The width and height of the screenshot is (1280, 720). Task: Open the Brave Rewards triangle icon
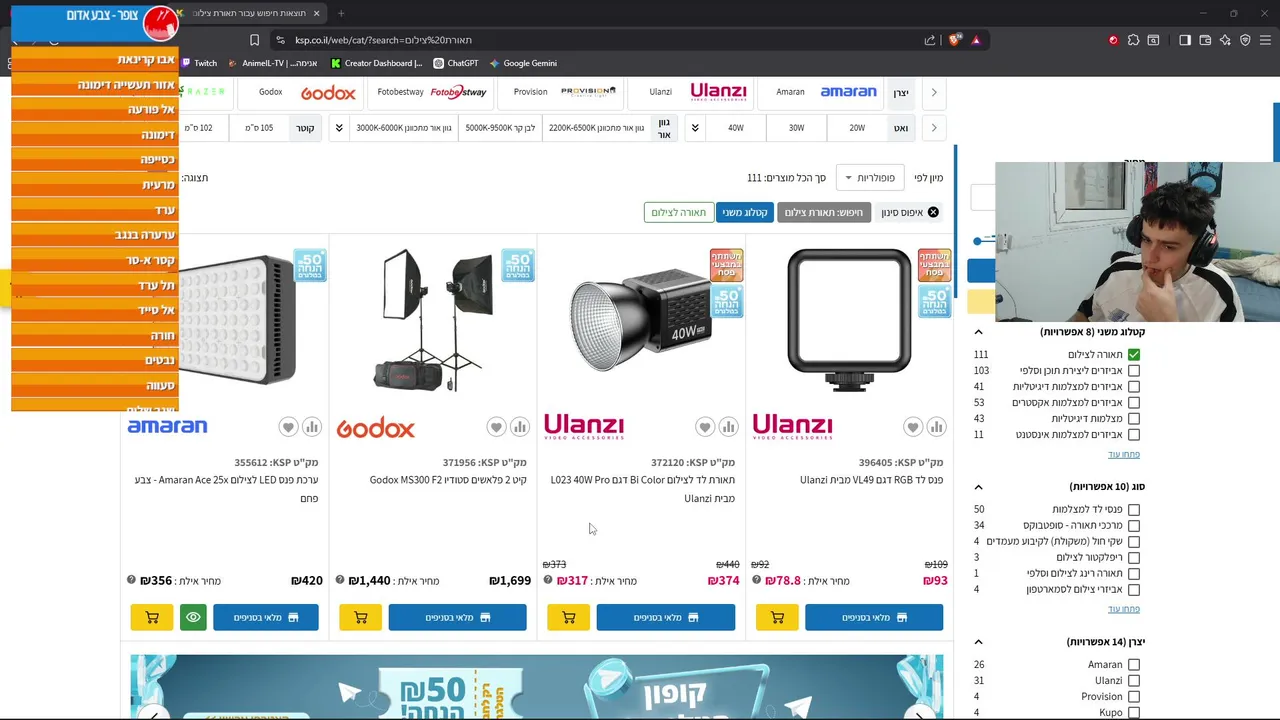tap(976, 40)
